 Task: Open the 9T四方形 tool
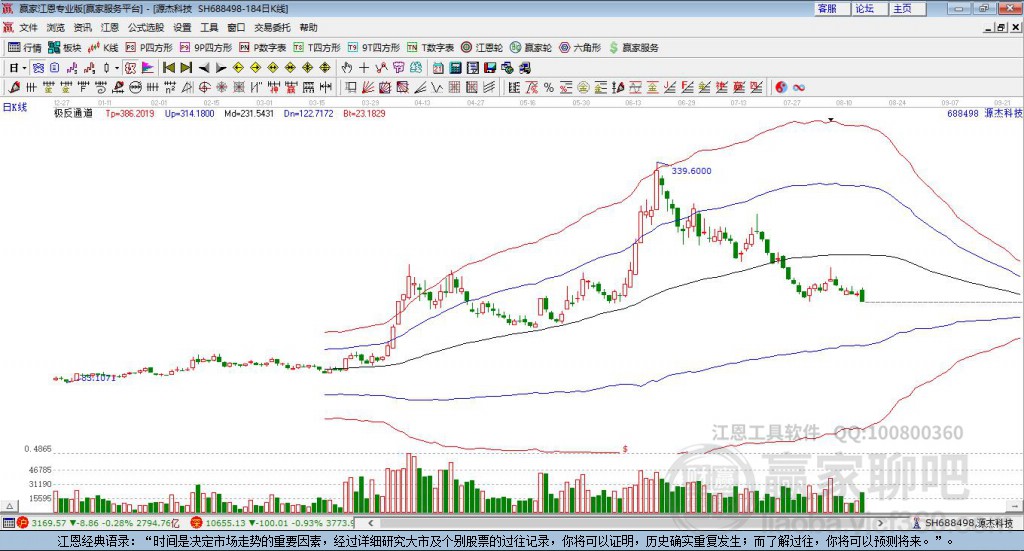coord(374,47)
